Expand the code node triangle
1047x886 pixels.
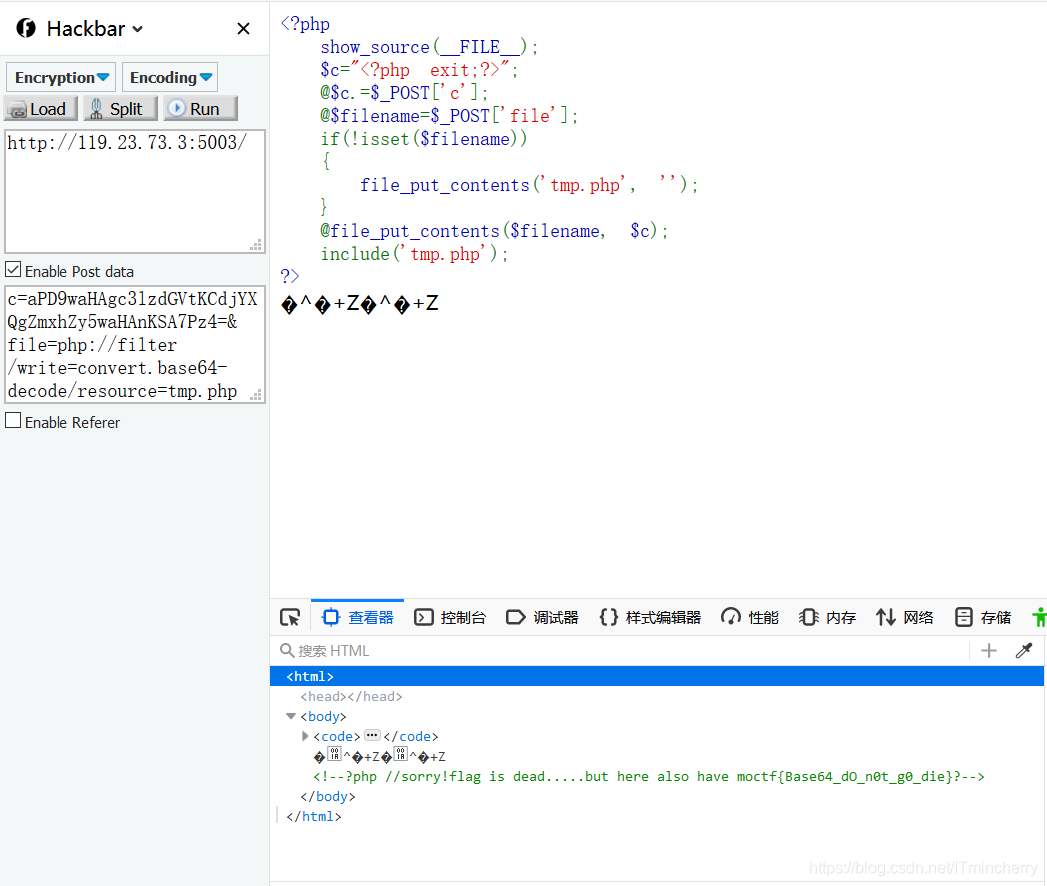point(305,736)
